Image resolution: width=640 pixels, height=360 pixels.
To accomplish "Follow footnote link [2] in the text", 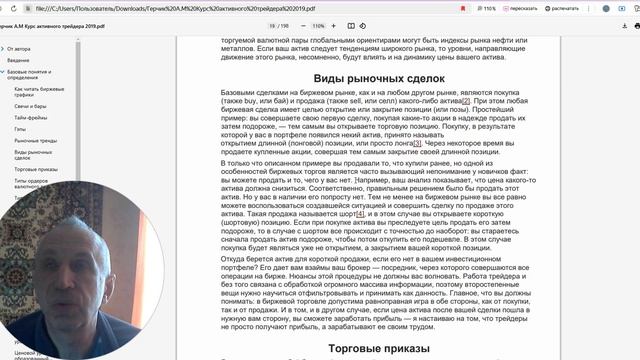I will coord(466,101).
